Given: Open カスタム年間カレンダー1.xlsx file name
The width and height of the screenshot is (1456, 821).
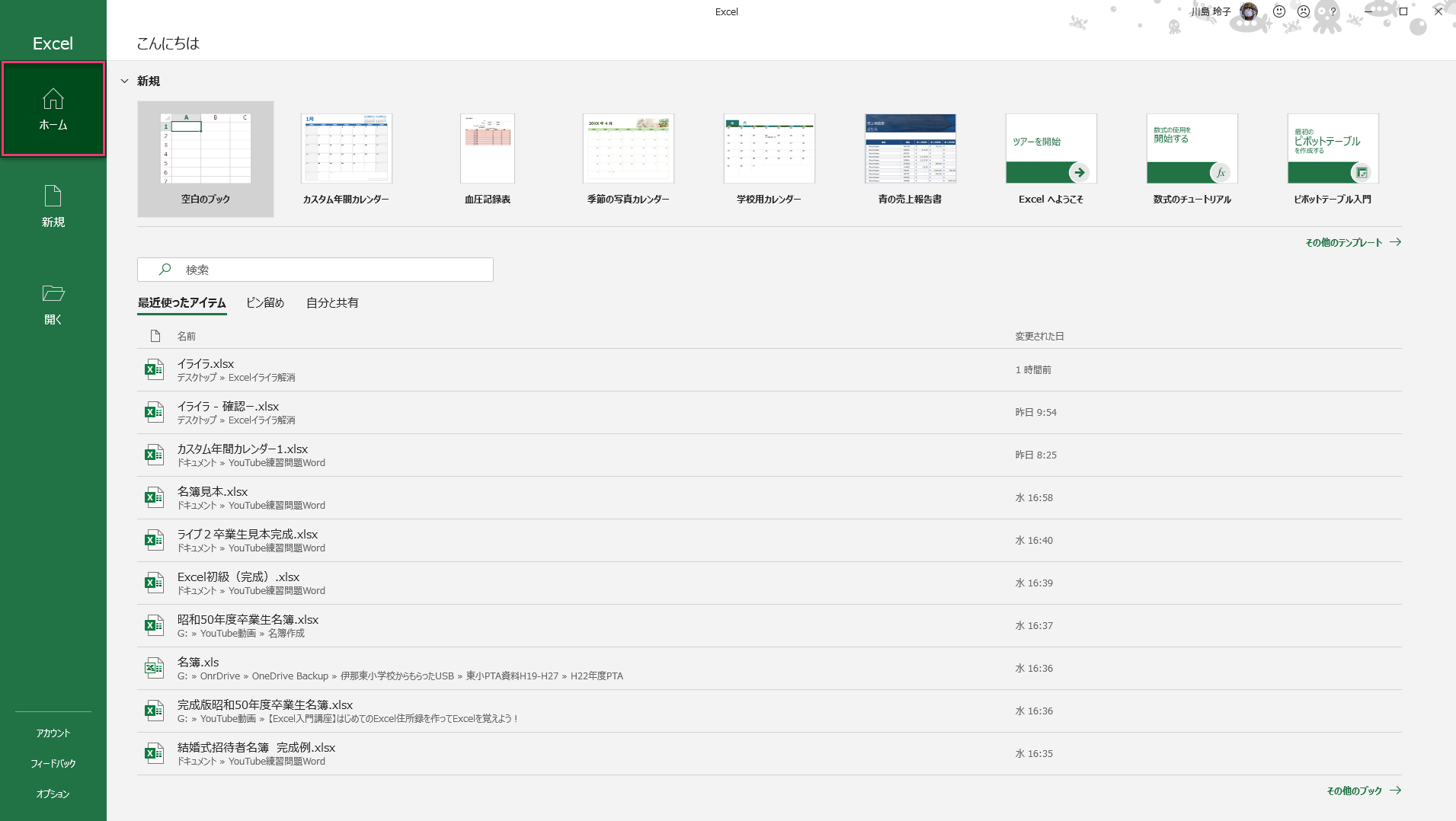Looking at the screenshot, I should point(243,449).
